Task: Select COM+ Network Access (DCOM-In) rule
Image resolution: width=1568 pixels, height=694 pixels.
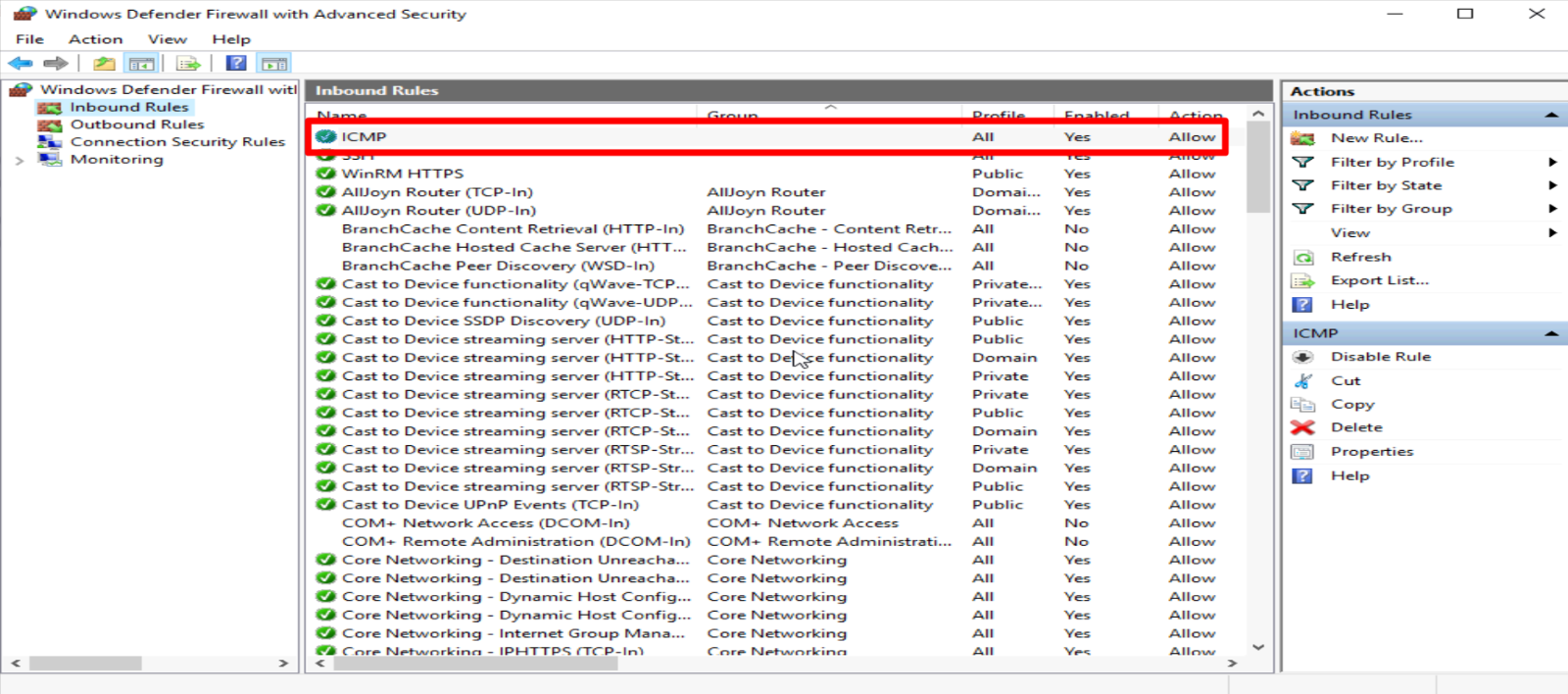Action: coord(485,523)
